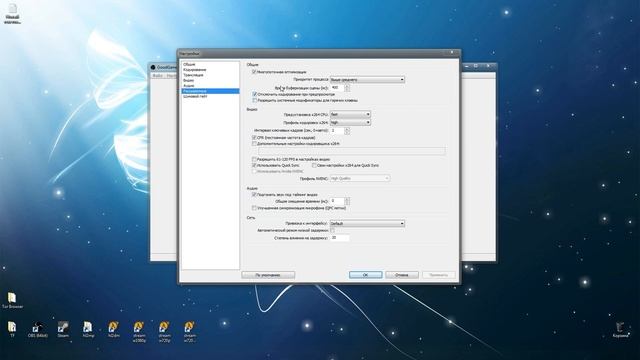Select the Видео settings category

click(x=189, y=80)
